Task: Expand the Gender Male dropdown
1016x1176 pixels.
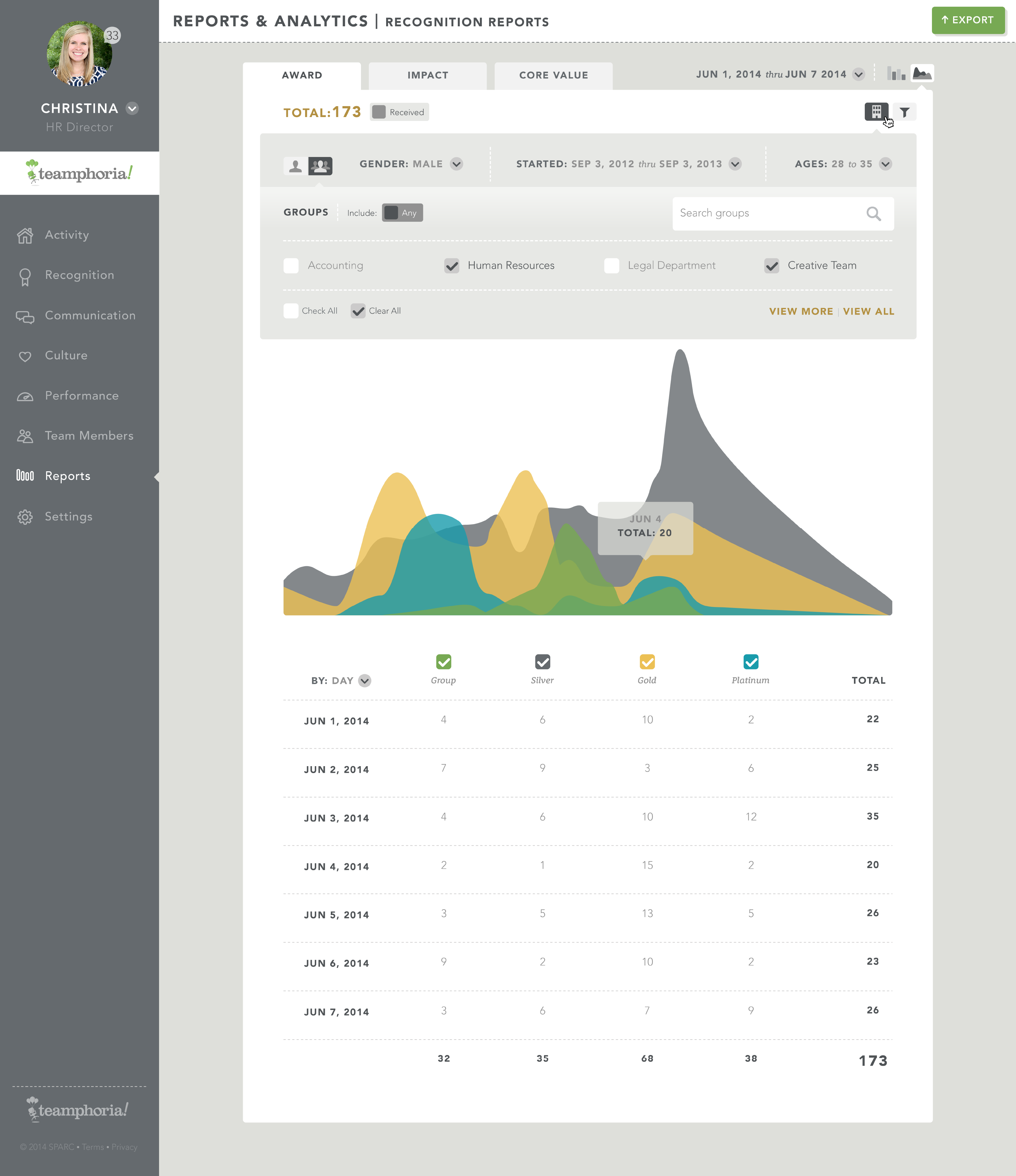Action: [x=457, y=164]
